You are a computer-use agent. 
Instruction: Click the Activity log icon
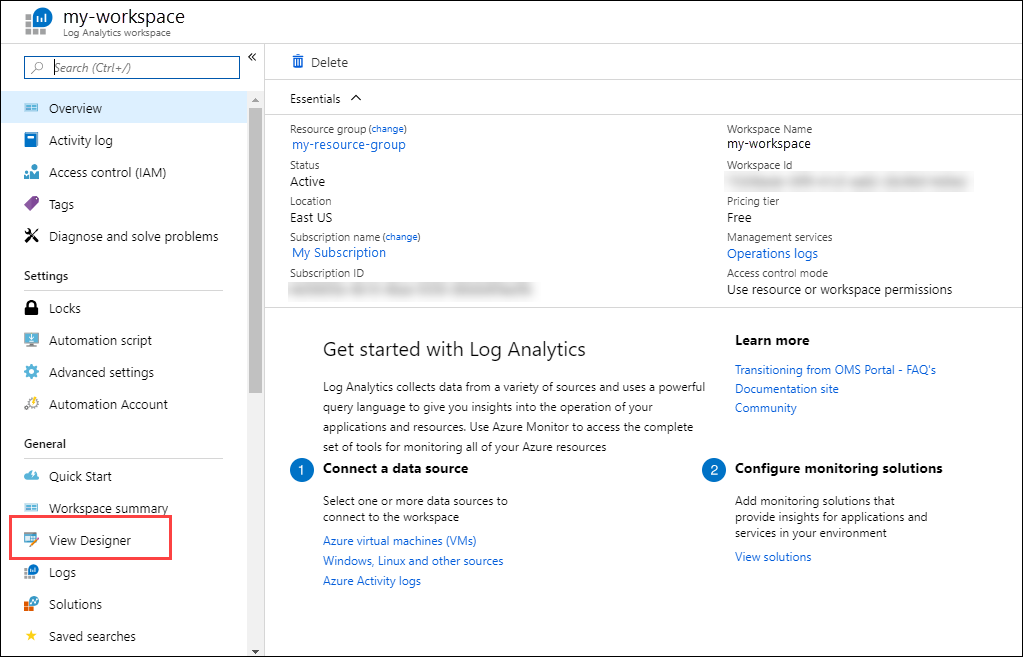pos(31,140)
